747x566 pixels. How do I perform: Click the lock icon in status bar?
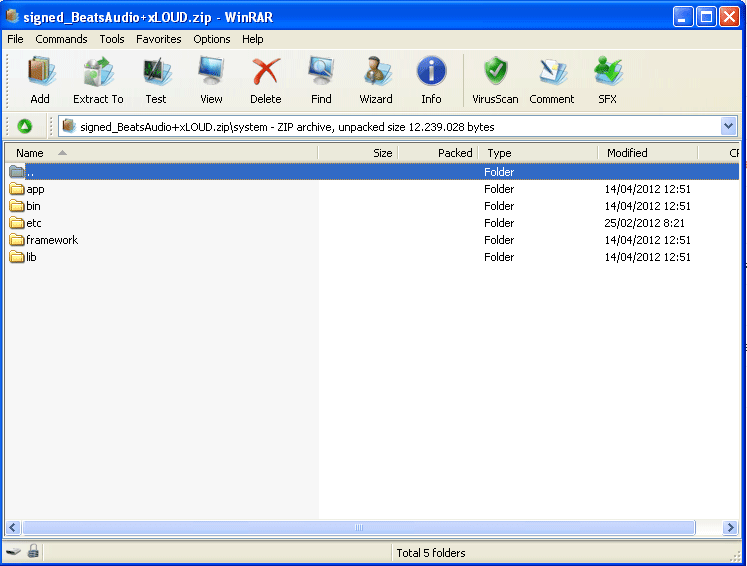tap(33, 551)
